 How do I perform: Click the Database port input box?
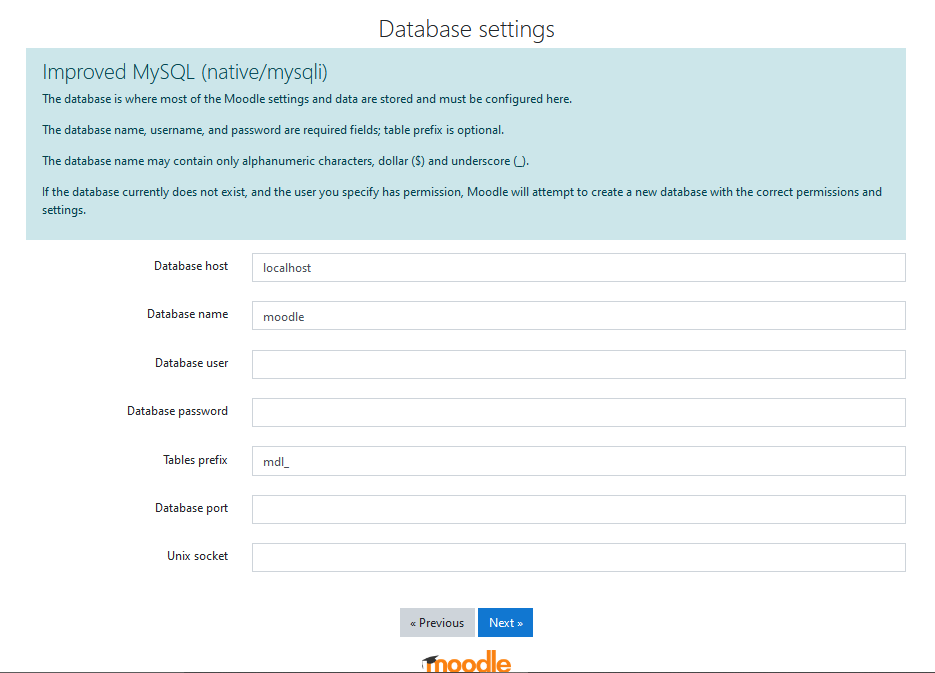point(578,509)
